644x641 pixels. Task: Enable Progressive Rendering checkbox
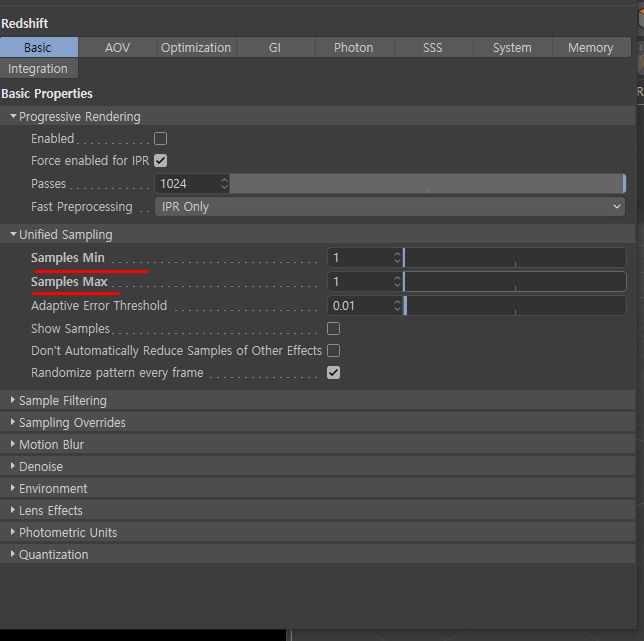[161, 139]
